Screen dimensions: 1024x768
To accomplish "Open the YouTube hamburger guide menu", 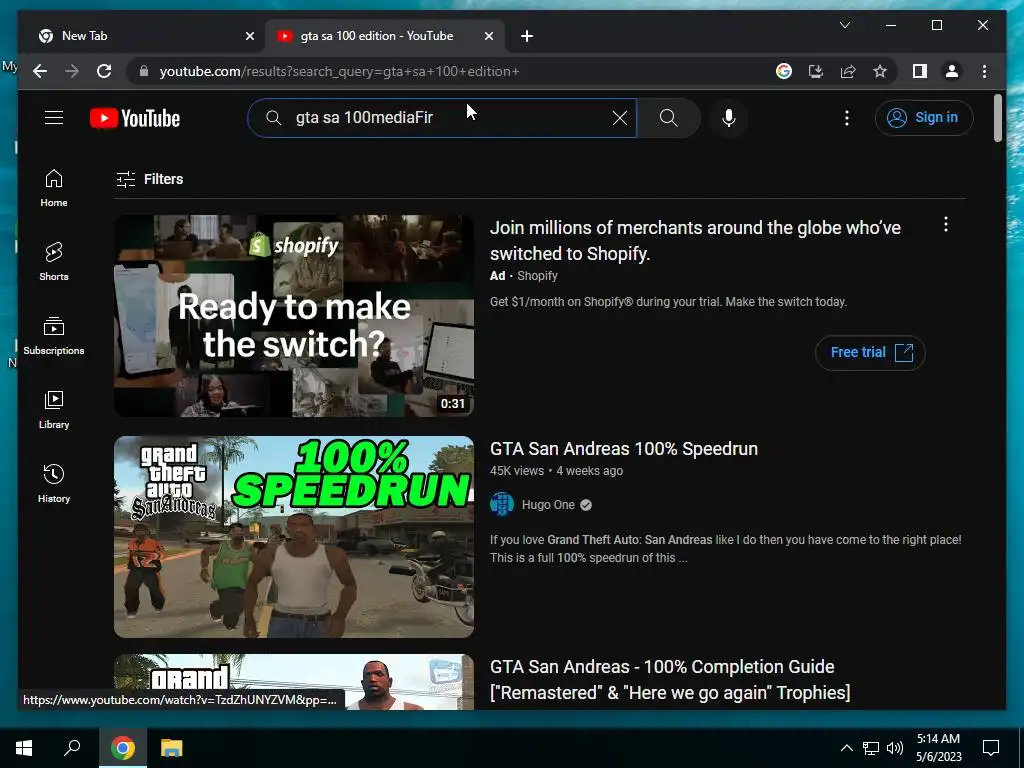I will (54, 118).
